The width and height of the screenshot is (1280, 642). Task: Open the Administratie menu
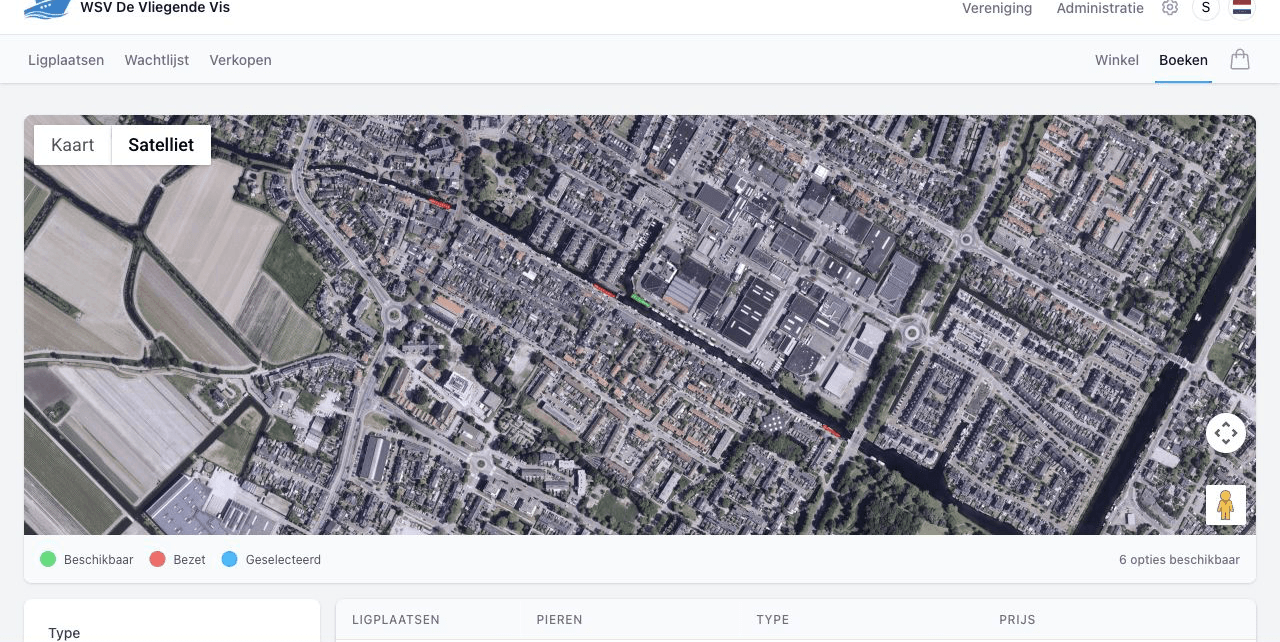click(1100, 8)
